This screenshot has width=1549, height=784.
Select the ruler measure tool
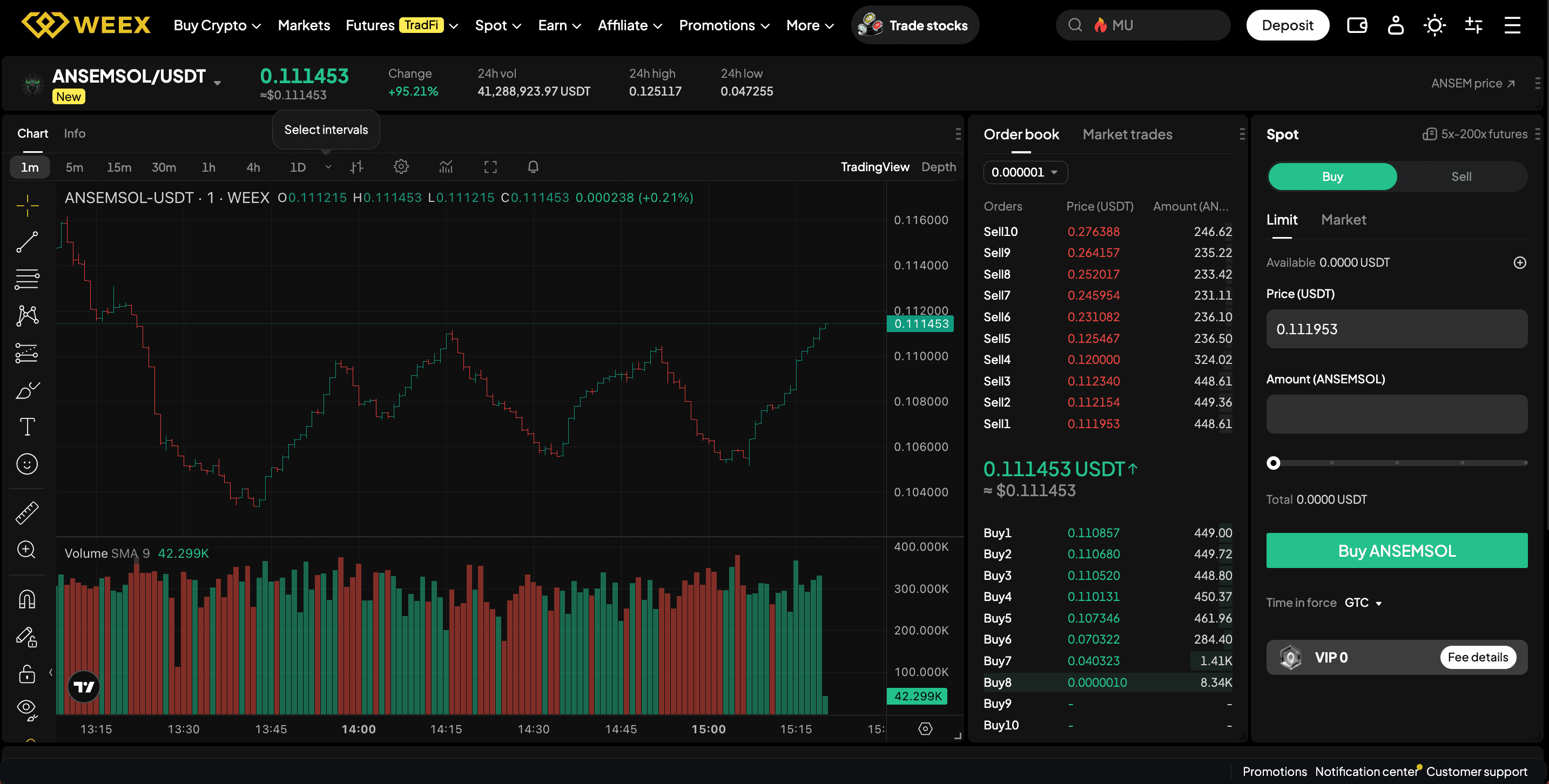click(27, 513)
